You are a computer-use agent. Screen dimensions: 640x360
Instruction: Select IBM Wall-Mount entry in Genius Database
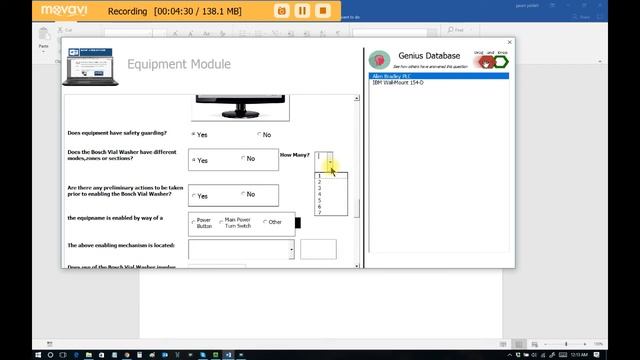[x=439, y=82]
